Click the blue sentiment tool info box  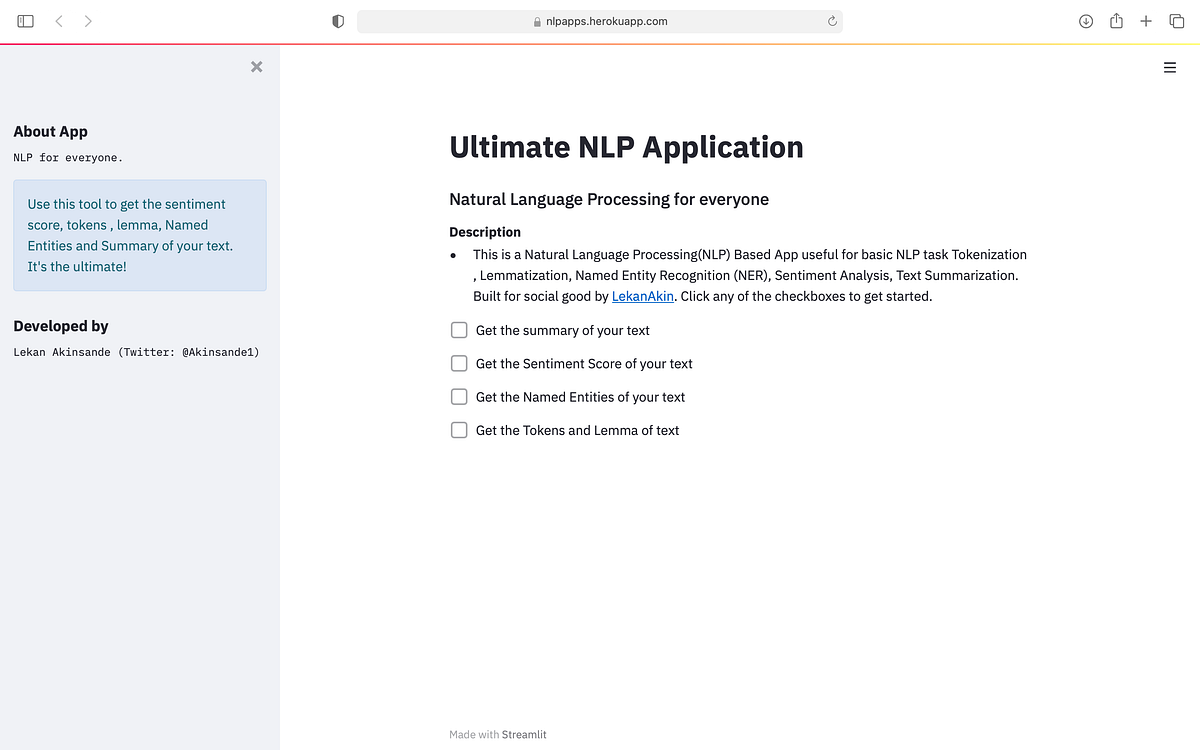tap(139, 235)
